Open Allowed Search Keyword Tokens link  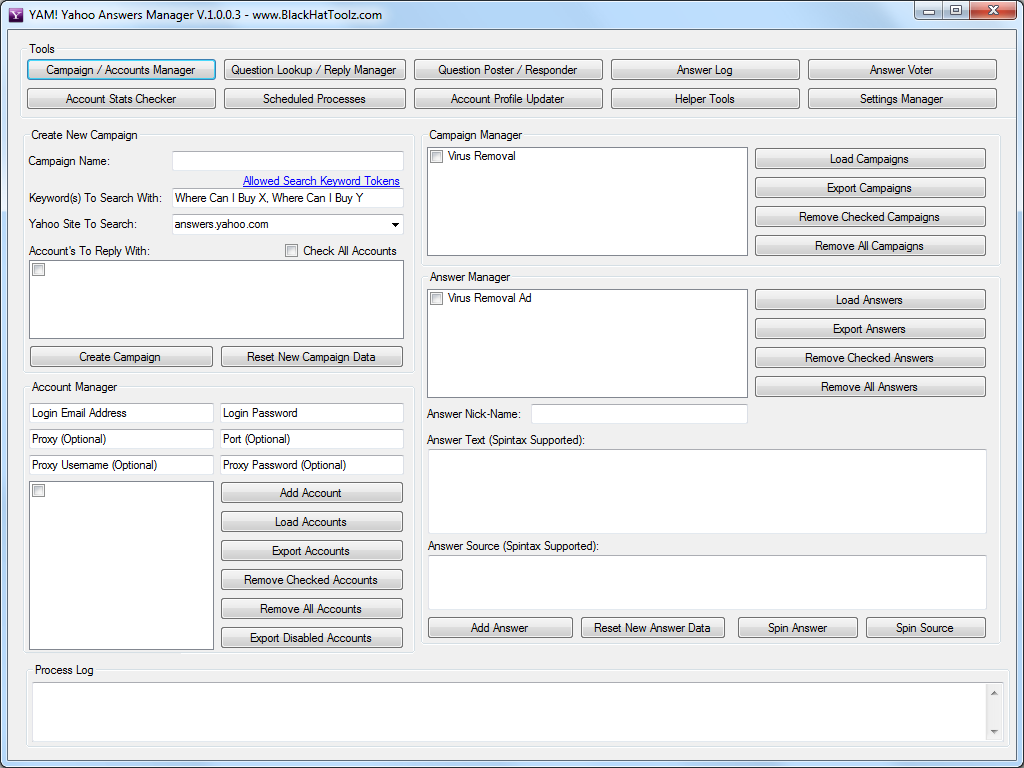tap(321, 181)
